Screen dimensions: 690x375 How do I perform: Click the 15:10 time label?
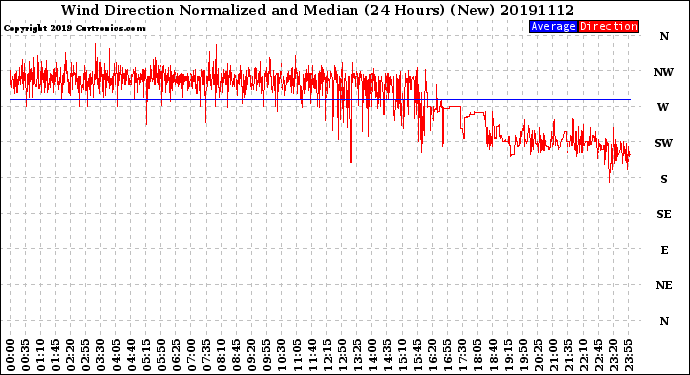tap(402, 355)
